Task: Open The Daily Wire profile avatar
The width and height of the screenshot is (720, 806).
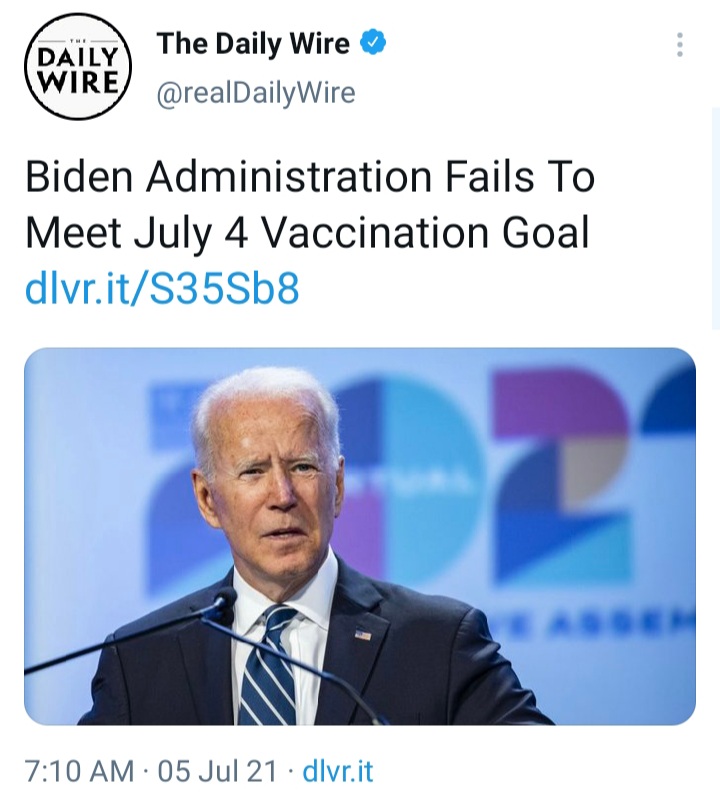Action: (x=78, y=67)
